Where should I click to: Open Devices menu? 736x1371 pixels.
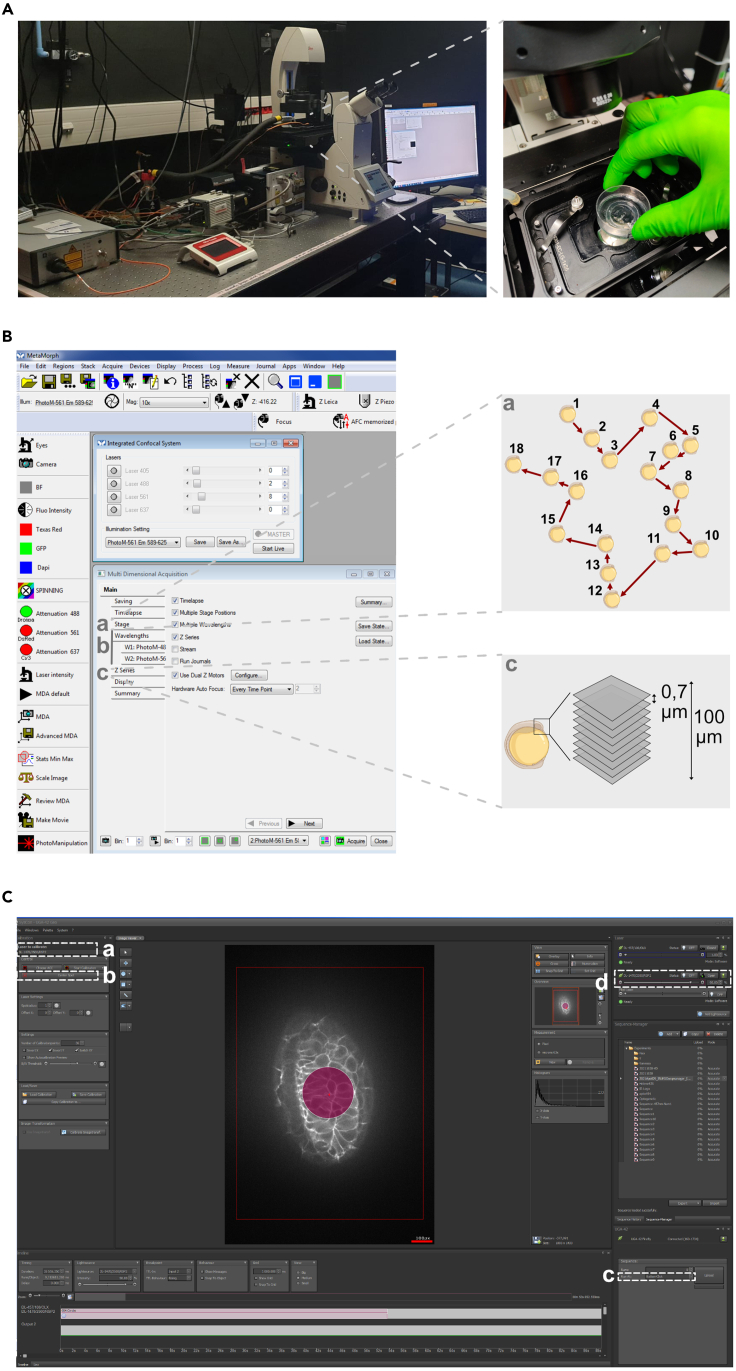pos(139,366)
